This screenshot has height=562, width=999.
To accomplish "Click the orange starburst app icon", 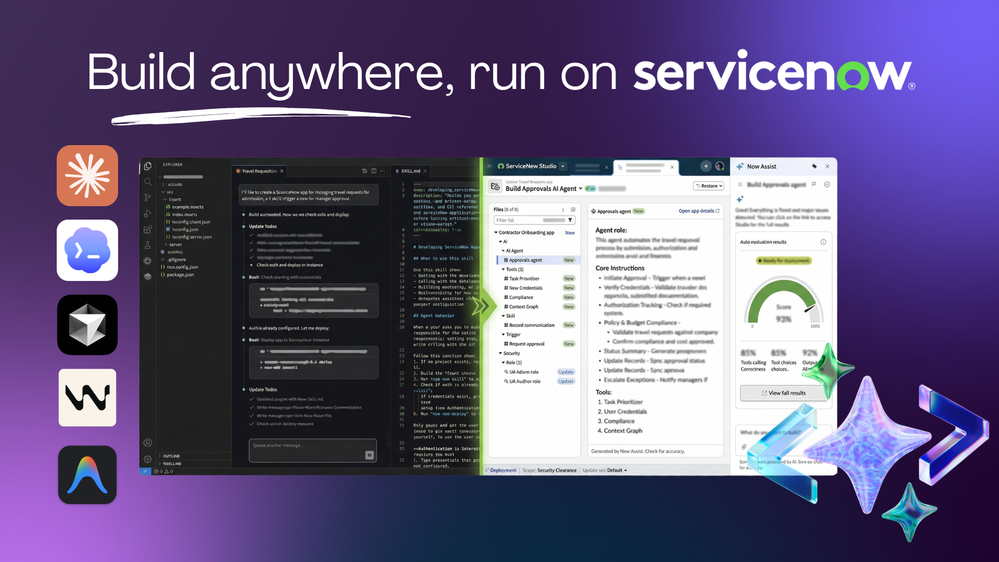I will (87, 176).
